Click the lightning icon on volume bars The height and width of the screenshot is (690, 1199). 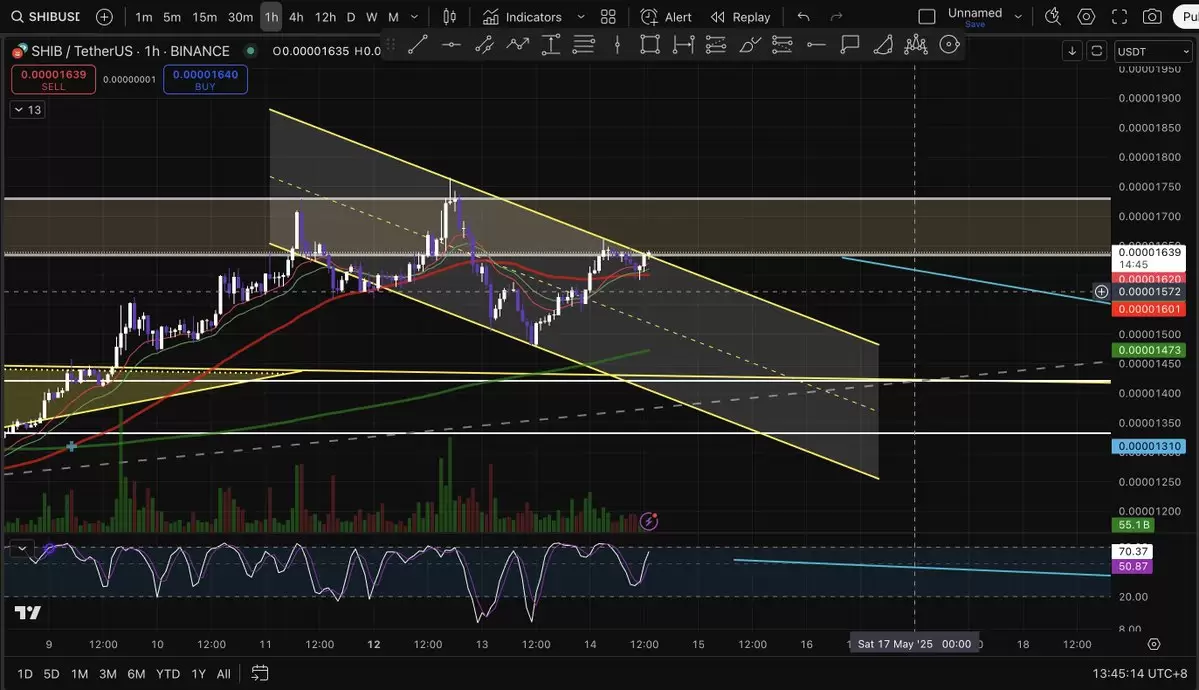(x=648, y=522)
